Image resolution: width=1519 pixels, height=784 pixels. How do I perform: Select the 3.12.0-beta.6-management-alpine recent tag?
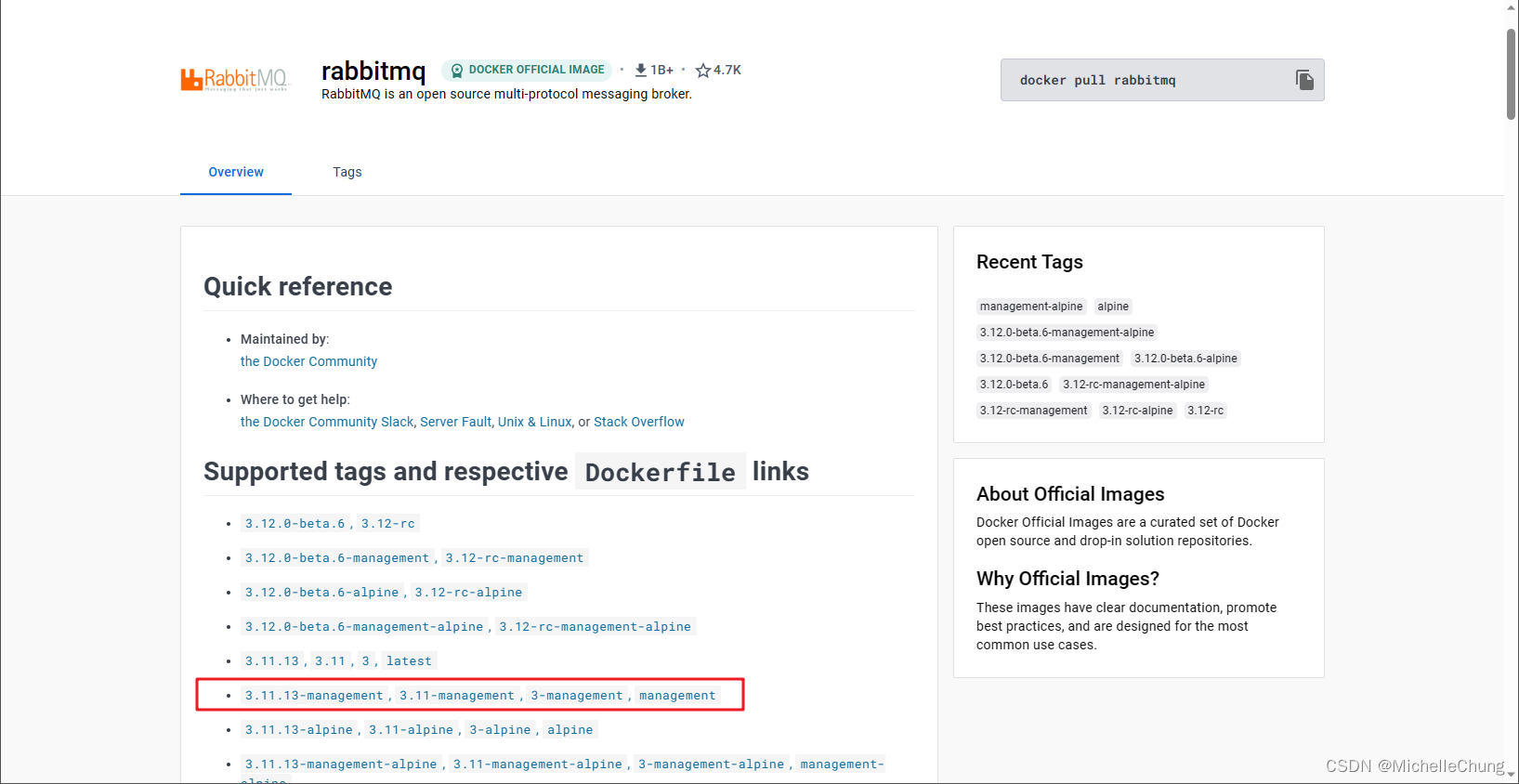tap(1067, 333)
